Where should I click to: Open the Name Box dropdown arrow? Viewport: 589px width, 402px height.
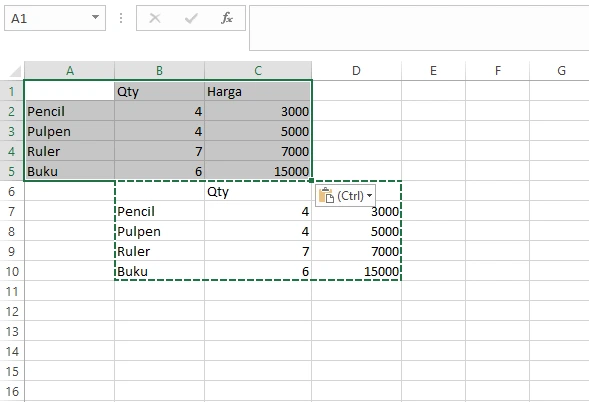pyautogui.click(x=95, y=17)
